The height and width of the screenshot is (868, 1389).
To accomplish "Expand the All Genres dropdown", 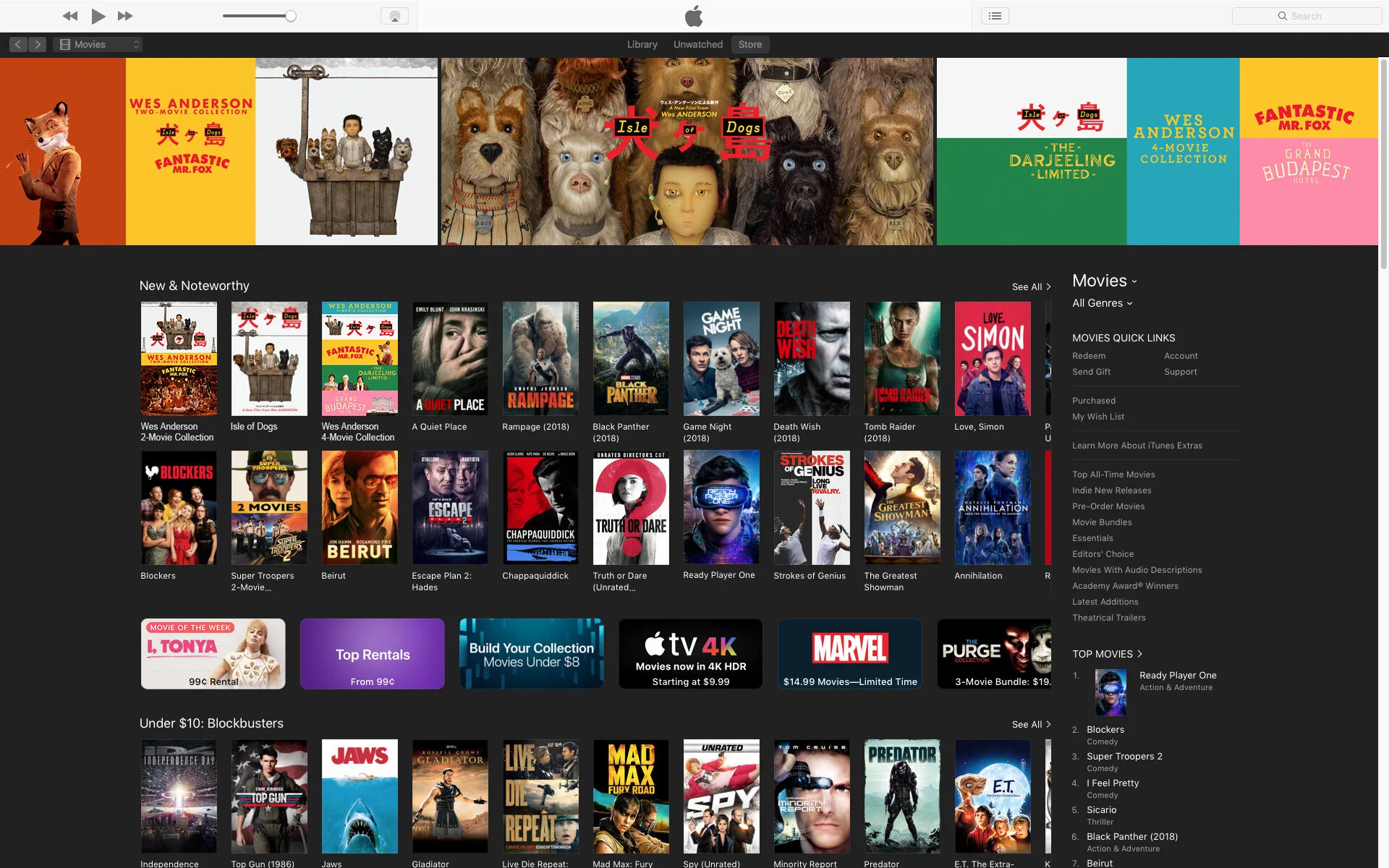I will point(1102,303).
